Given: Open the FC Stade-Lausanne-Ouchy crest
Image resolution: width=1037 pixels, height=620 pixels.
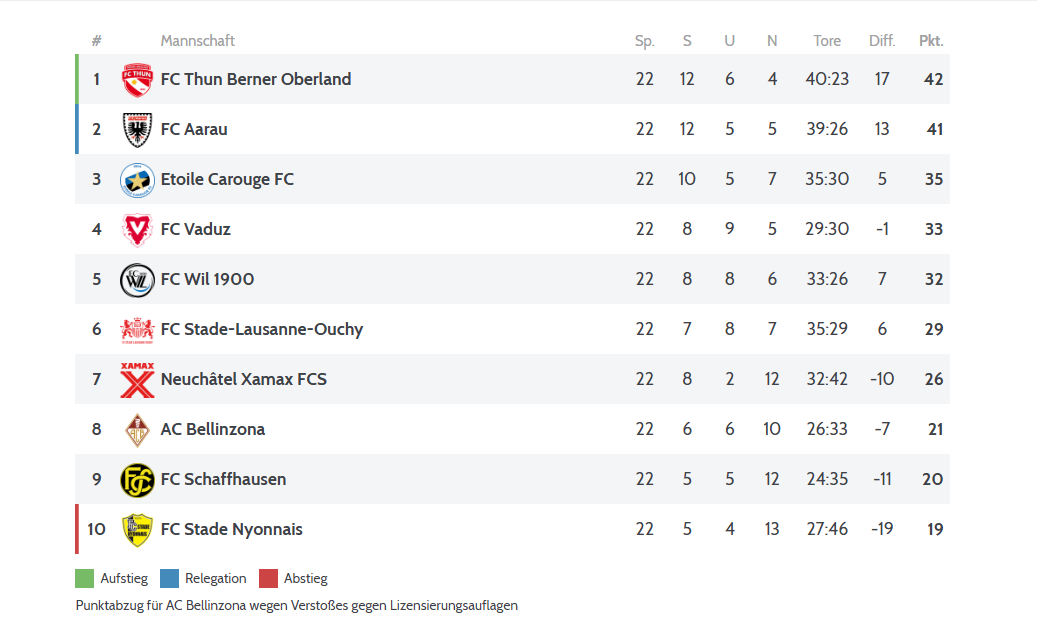Looking at the screenshot, I should 137,330.
